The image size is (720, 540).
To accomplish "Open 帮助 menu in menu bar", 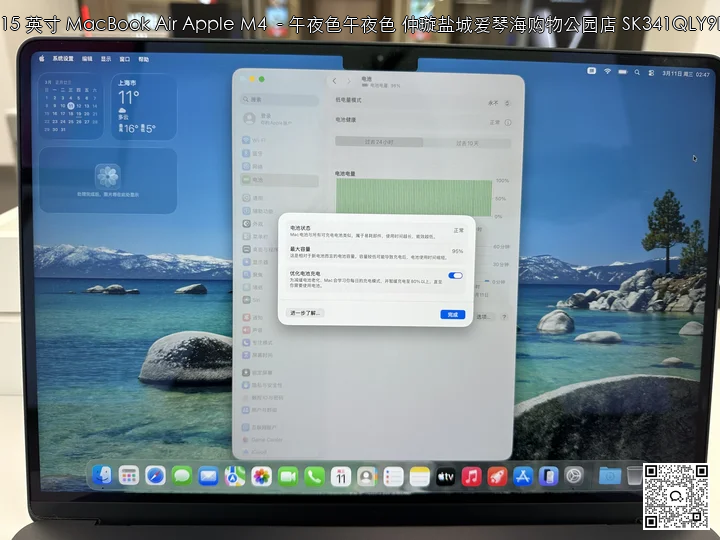I will pos(144,59).
